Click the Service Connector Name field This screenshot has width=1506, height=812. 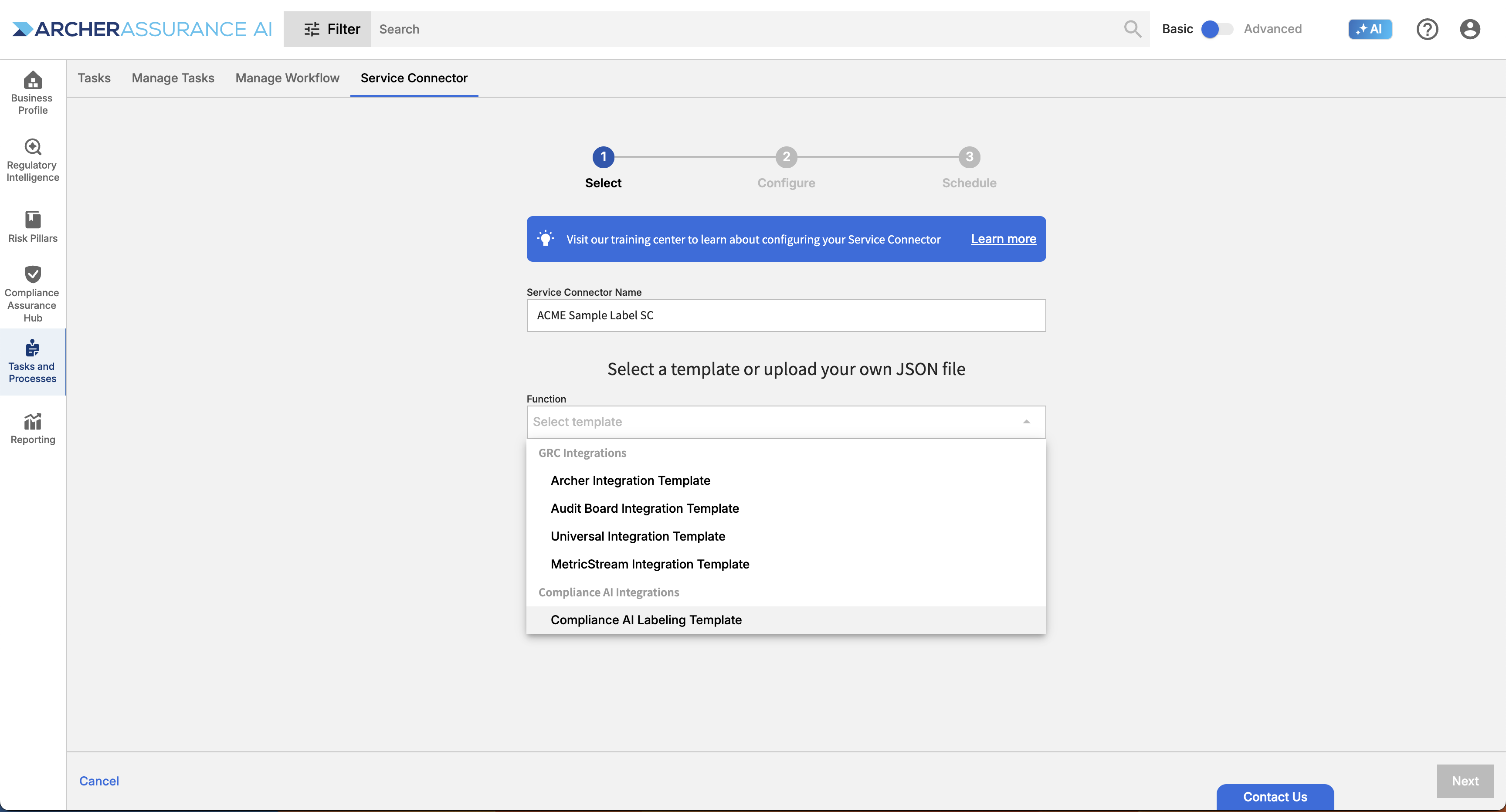tap(786, 315)
